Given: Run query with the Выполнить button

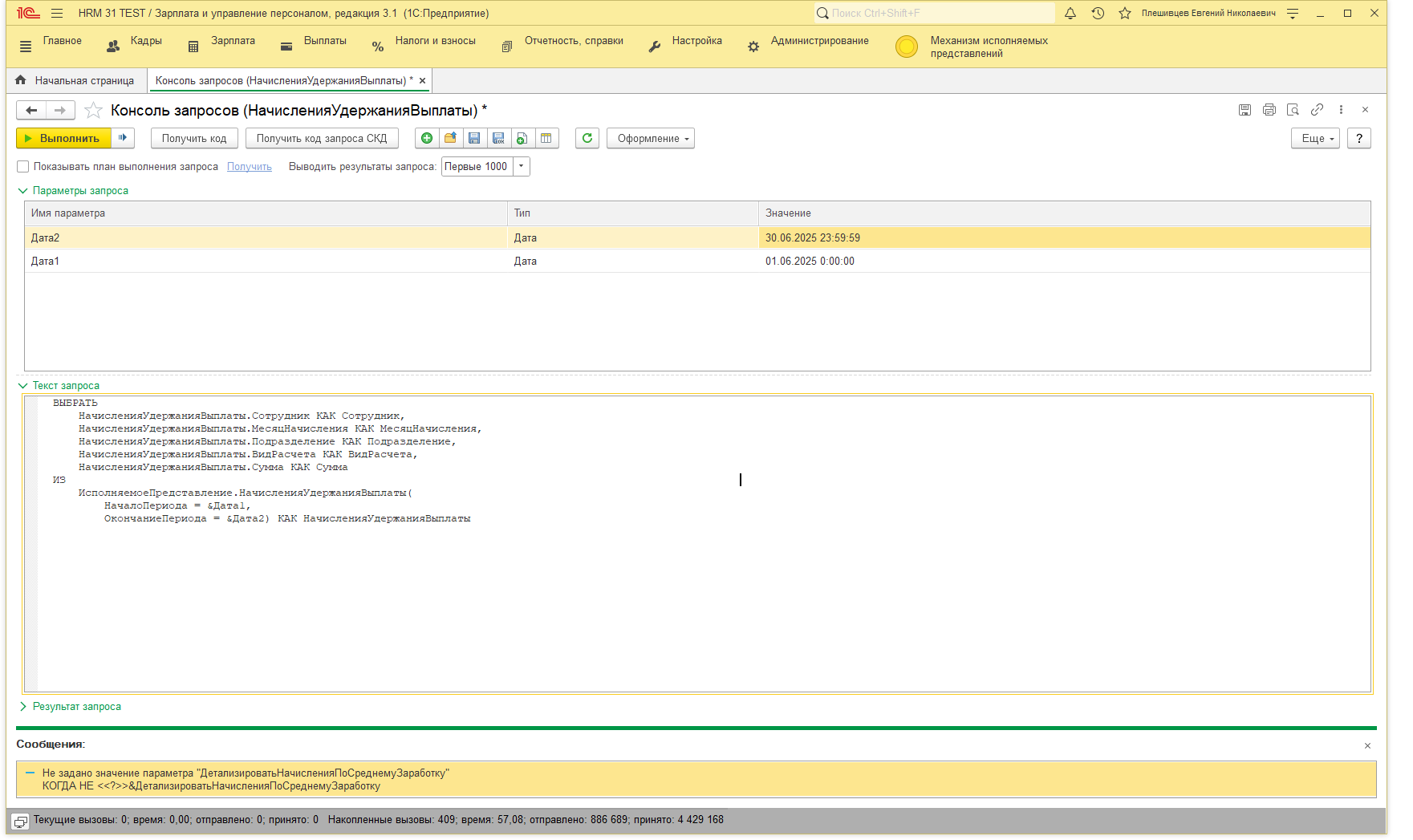Looking at the screenshot, I should pyautogui.click(x=63, y=138).
